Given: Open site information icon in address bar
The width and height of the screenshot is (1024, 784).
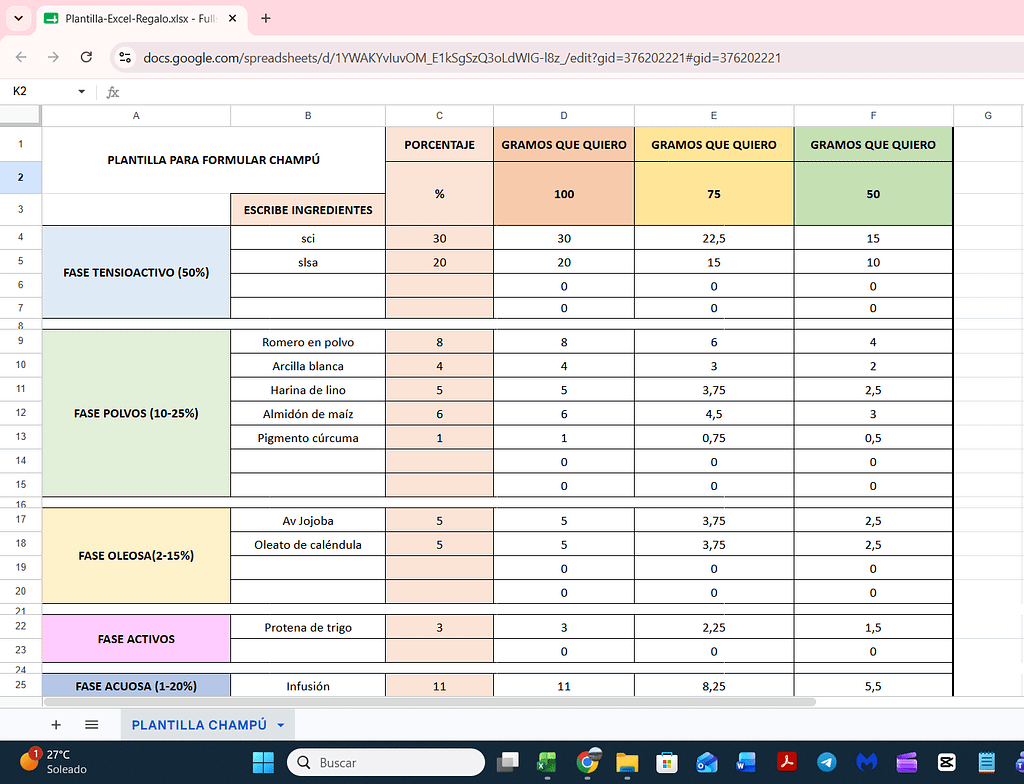Looking at the screenshot, I should coord(125,57).
